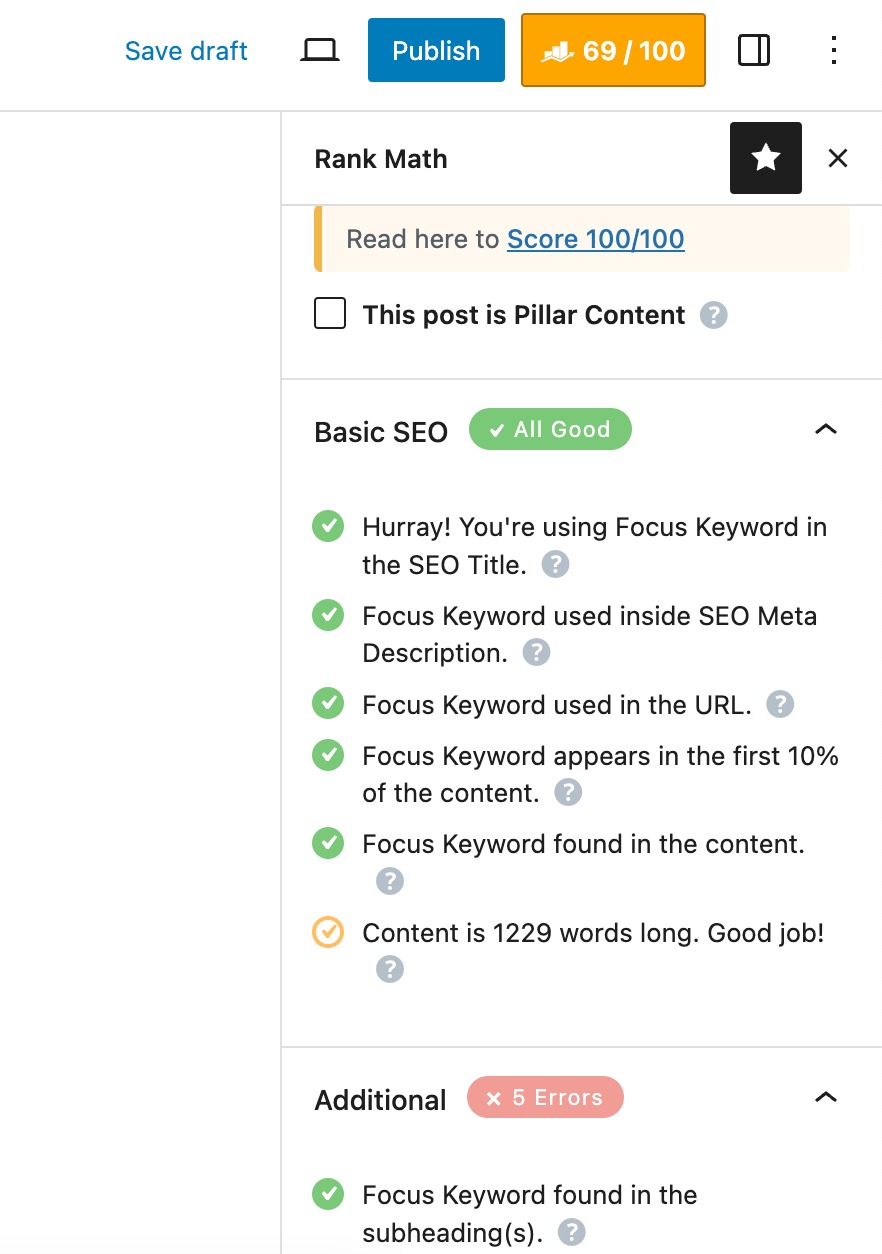Expand details for the 5 Errors badge
The image size is (882, 1254).
[x=545, y=1097]
